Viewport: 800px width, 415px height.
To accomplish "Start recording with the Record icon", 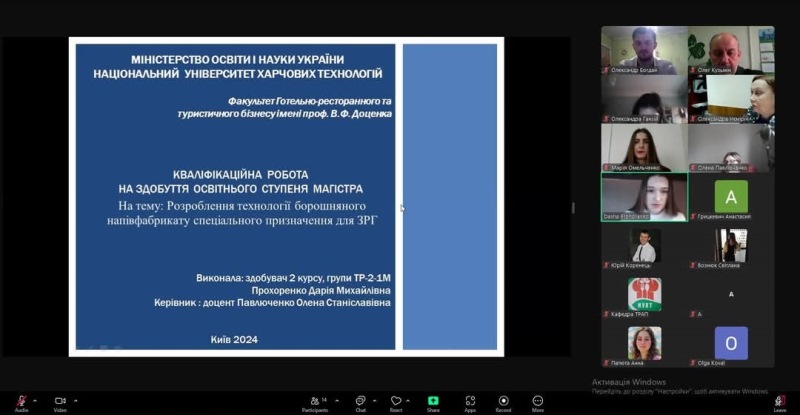I will click(503, 401).
